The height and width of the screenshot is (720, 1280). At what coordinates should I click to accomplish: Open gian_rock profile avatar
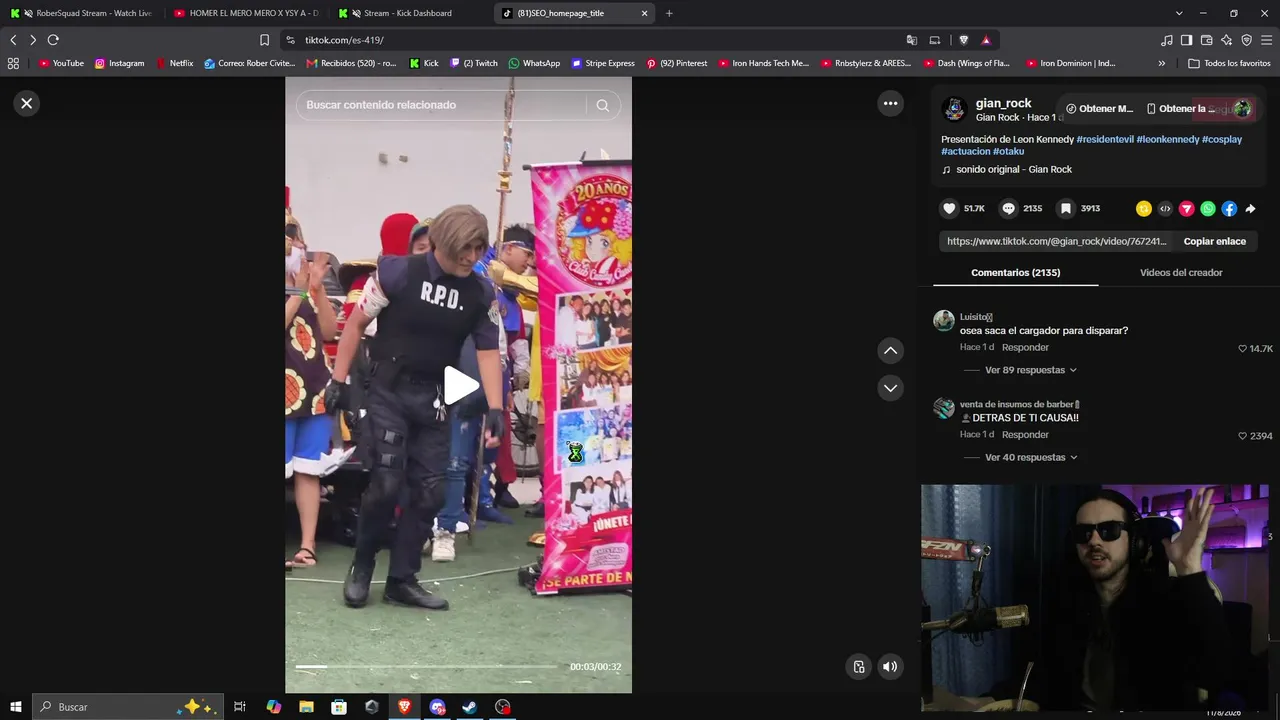pos(954,109)
